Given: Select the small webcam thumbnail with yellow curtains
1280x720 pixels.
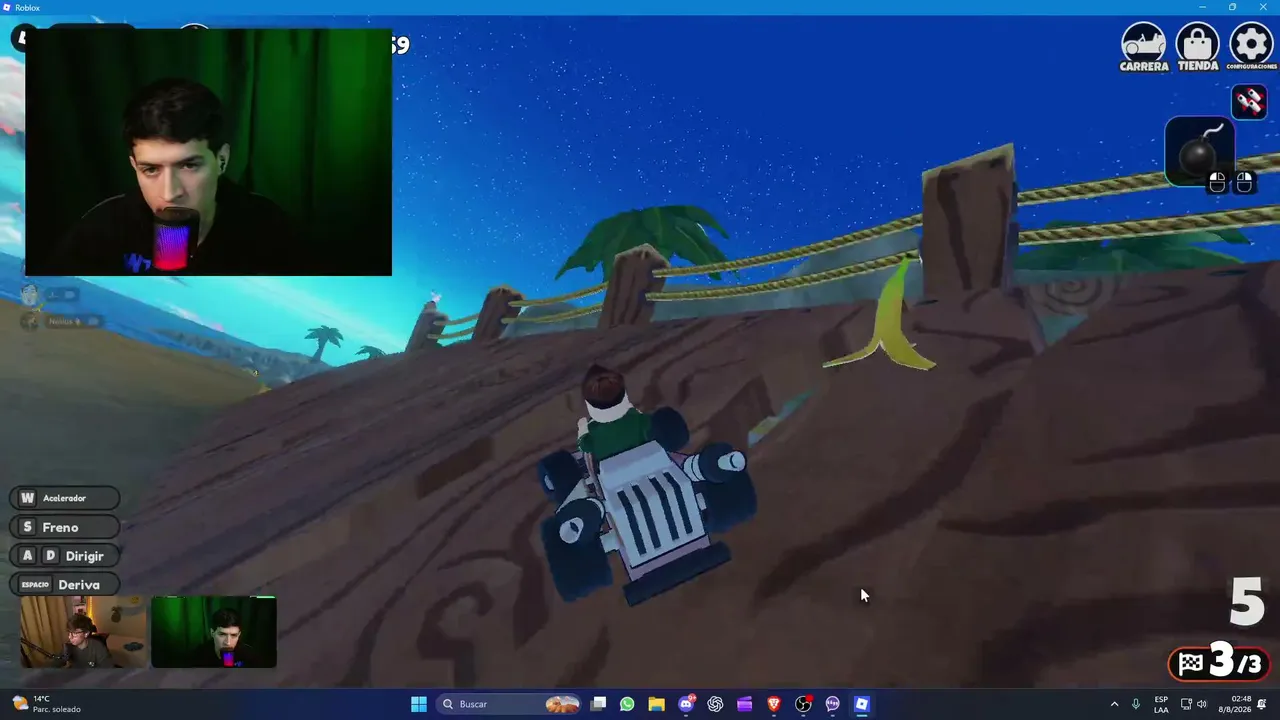Looking at the screenshot, I should 83,632.
